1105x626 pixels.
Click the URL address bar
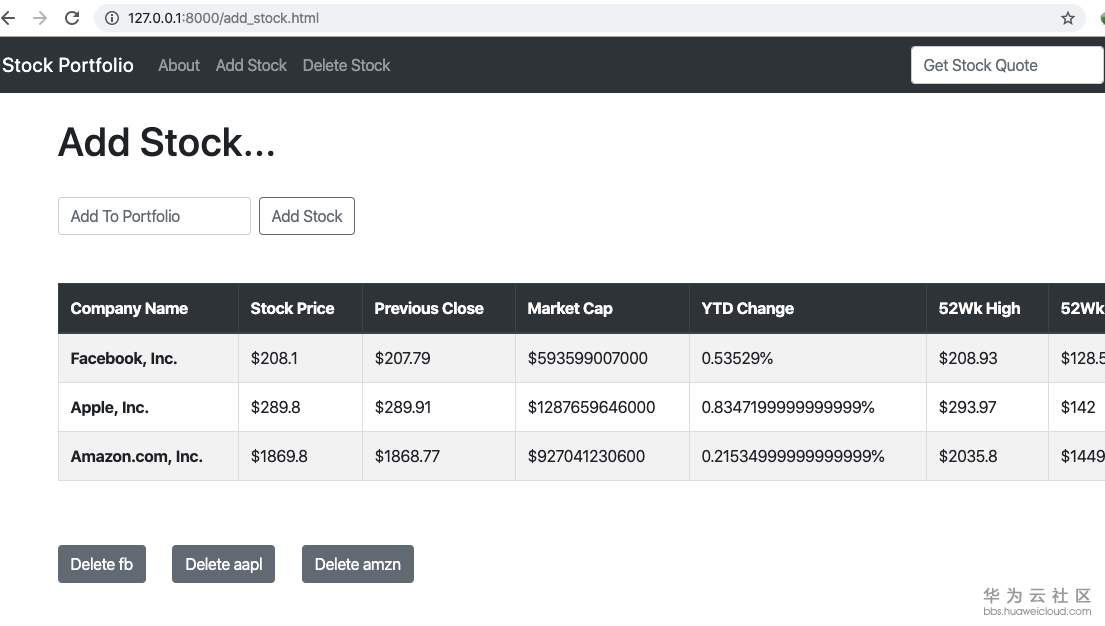click(x=500, y=18)
